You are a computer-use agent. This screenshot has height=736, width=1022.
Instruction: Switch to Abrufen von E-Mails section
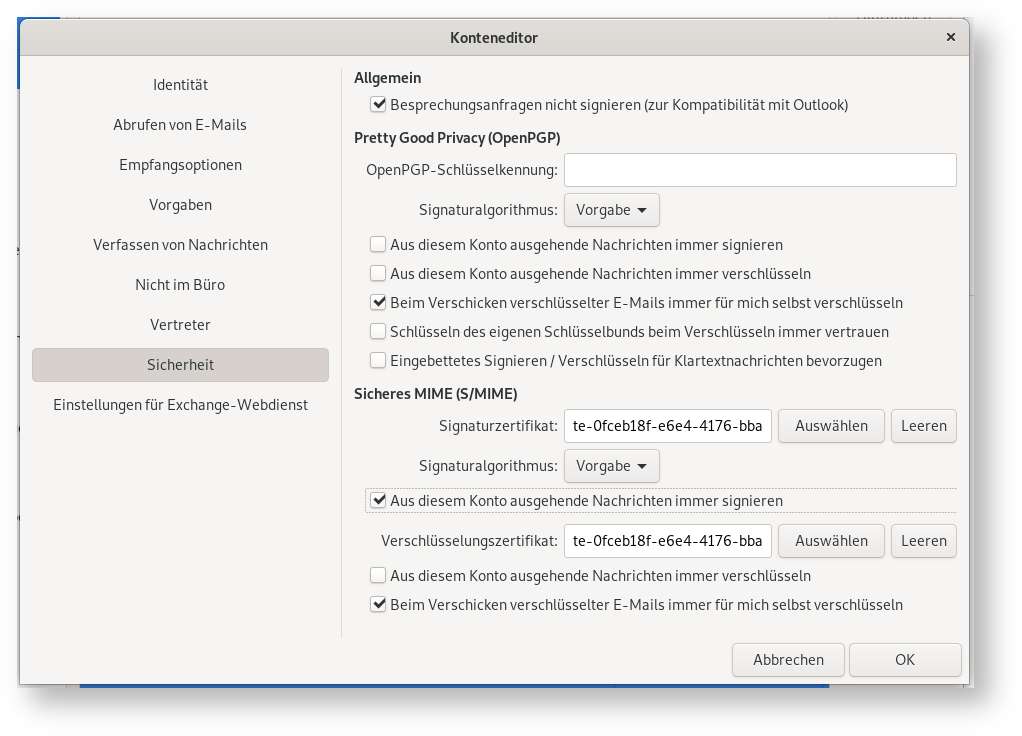pos(180,125)
